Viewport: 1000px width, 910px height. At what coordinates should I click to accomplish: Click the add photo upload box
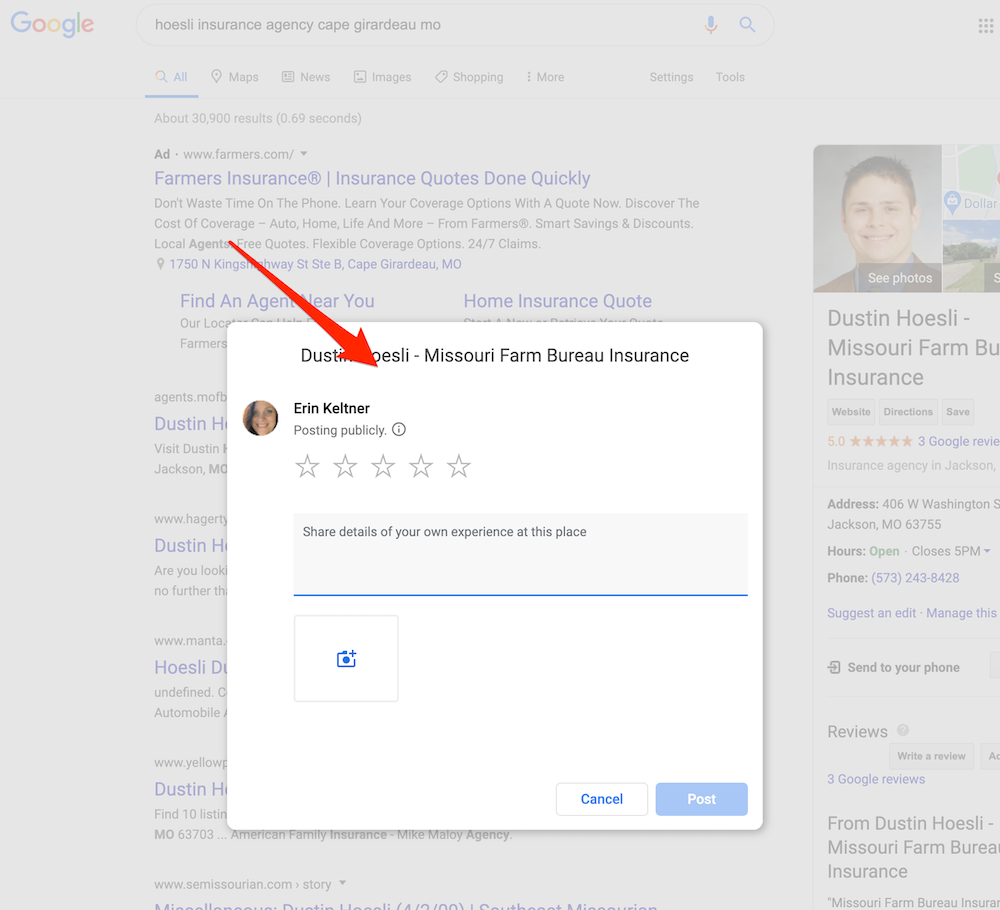pyautogui.click(x=346, y=659)
